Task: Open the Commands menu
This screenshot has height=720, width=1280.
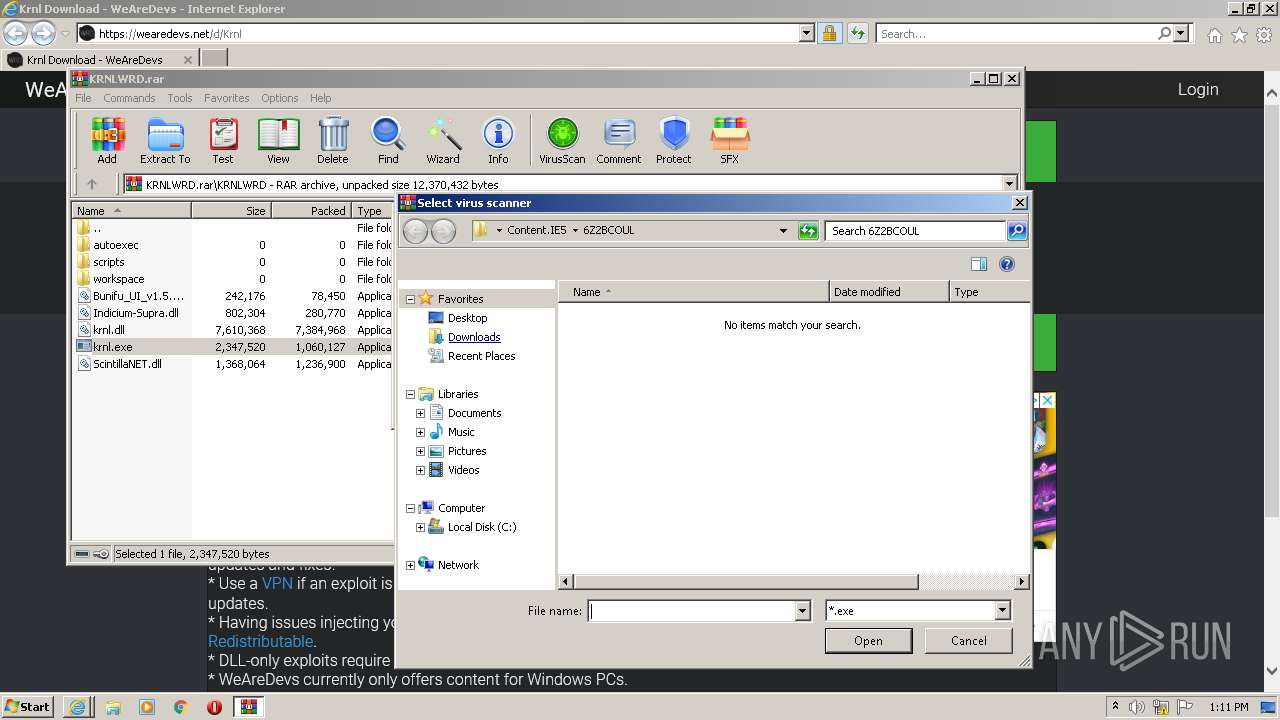Action: 129,98
